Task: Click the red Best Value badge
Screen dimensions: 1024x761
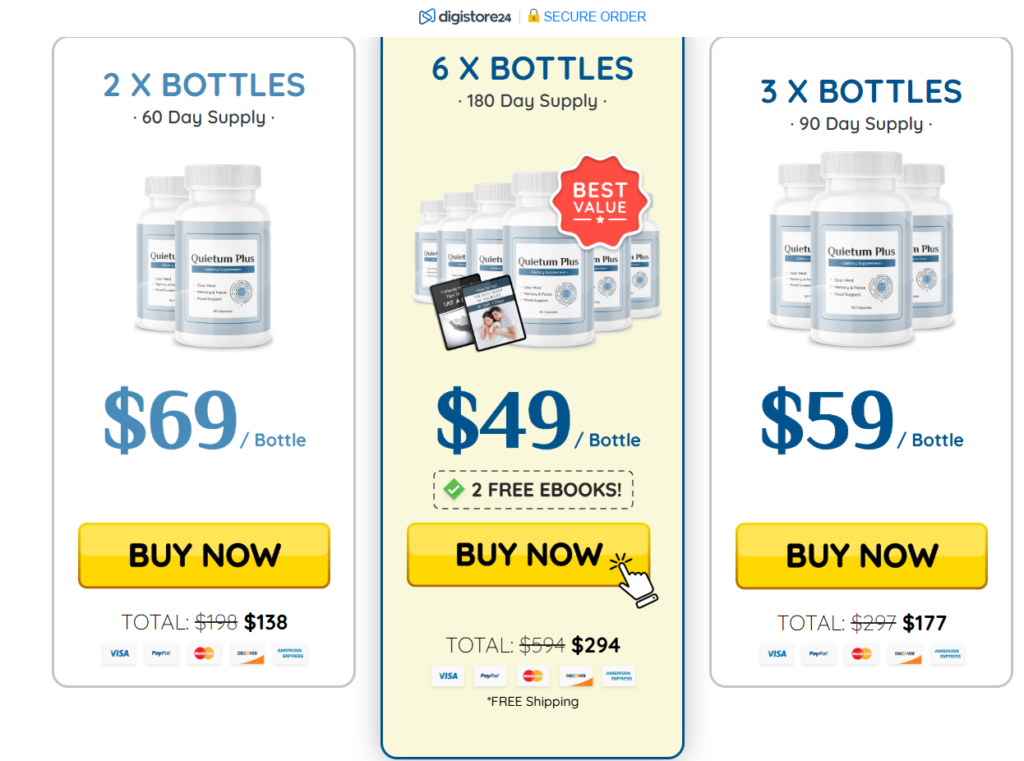Action: coord(600,201)
